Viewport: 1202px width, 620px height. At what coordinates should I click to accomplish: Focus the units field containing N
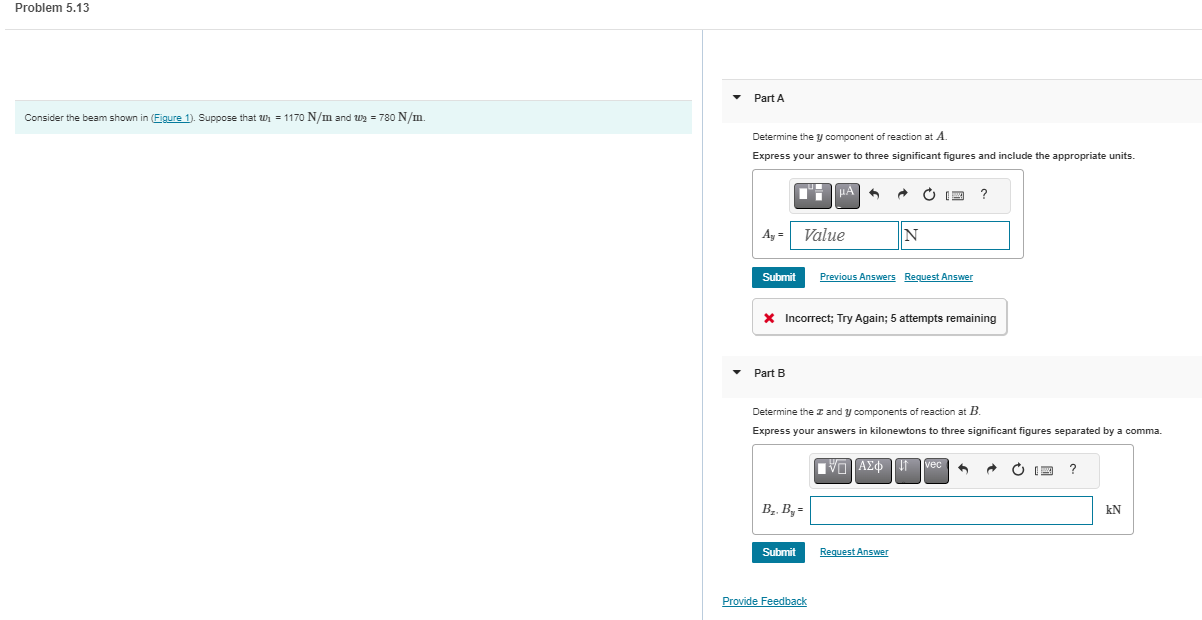pos(955,235)
